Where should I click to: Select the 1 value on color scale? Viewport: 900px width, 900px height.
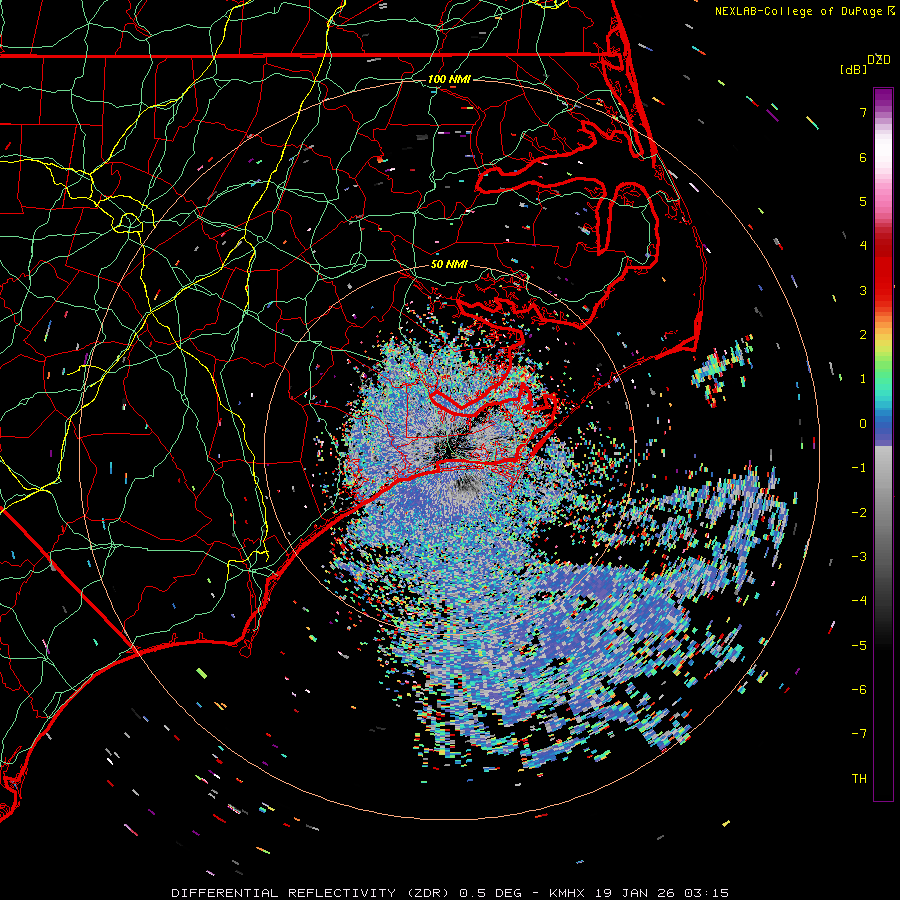click(x=863, y=379)
